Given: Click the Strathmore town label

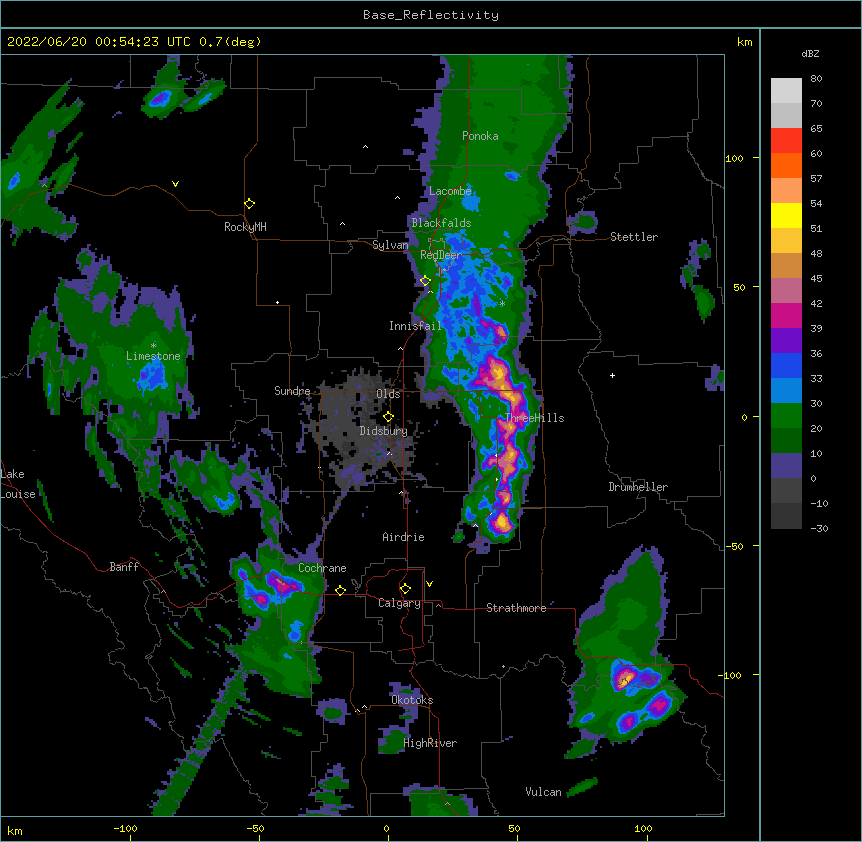Looking at the screenshot, I should click(516, 608).
